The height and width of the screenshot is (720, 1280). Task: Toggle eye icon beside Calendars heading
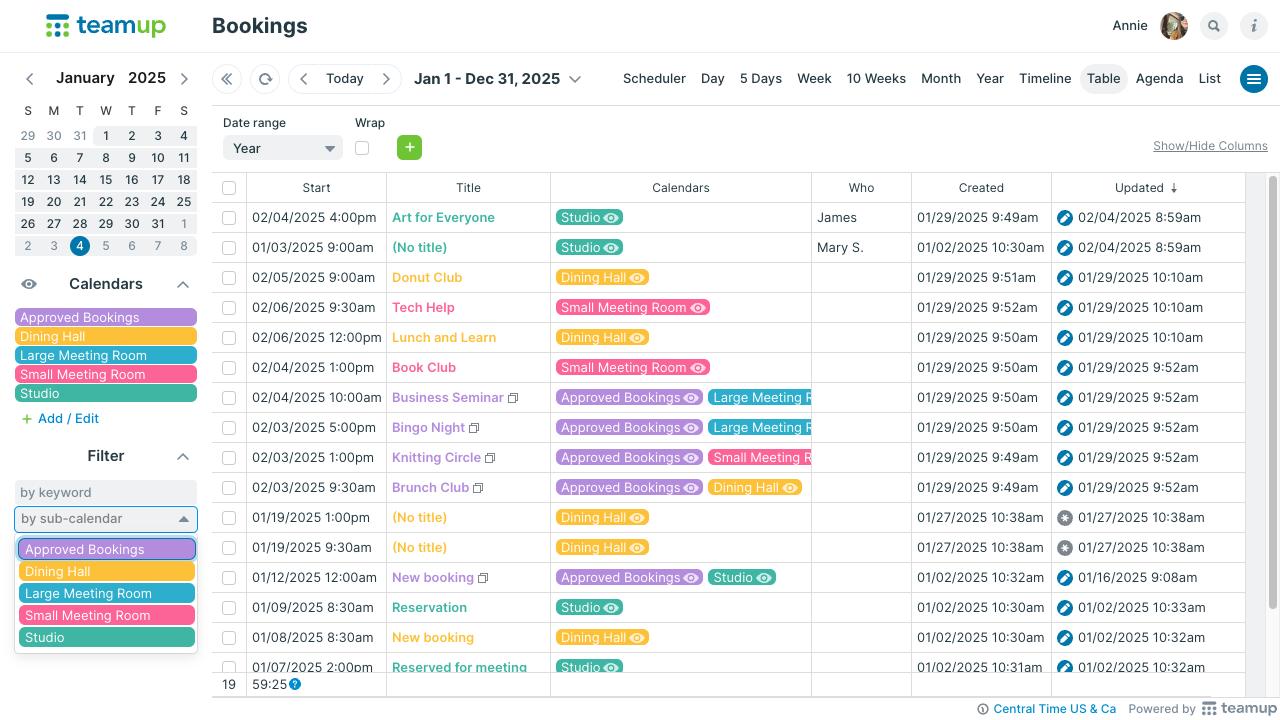pyautogui.click(x=30, y=284)
